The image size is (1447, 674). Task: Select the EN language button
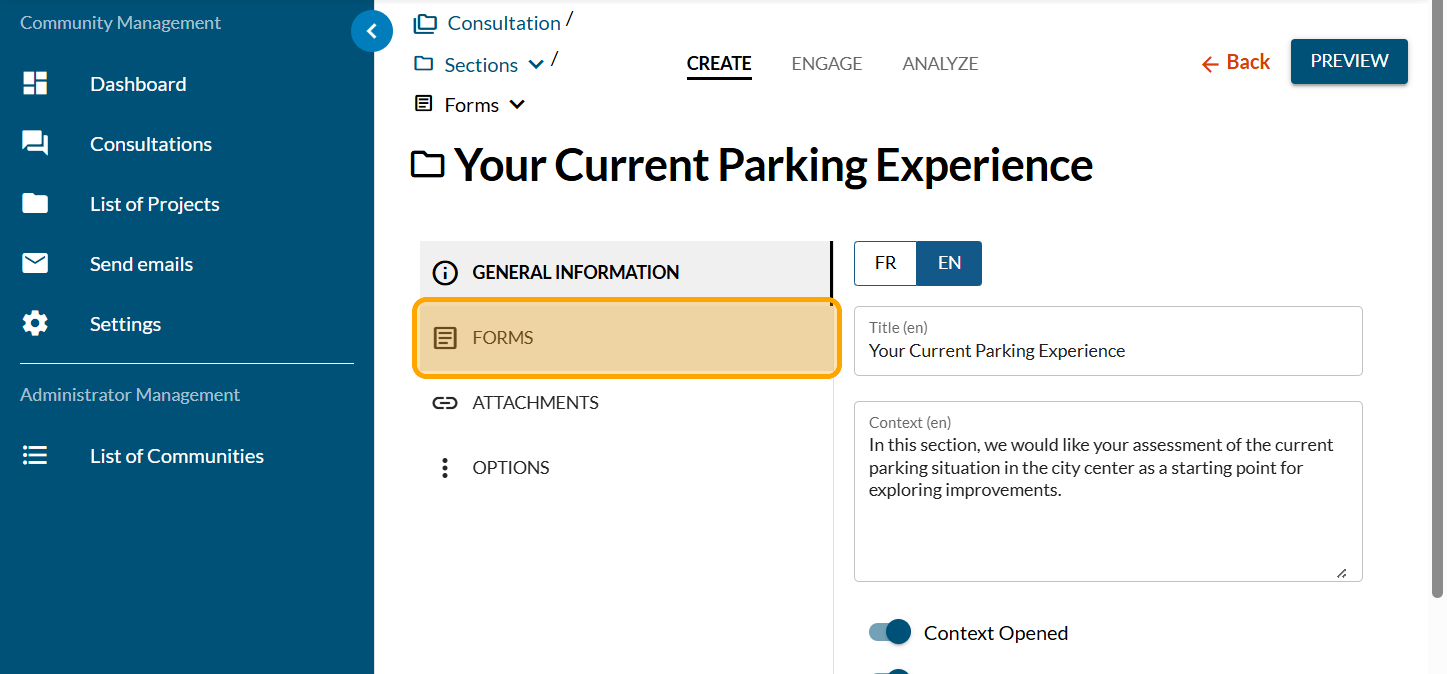(x=949, y=263)
